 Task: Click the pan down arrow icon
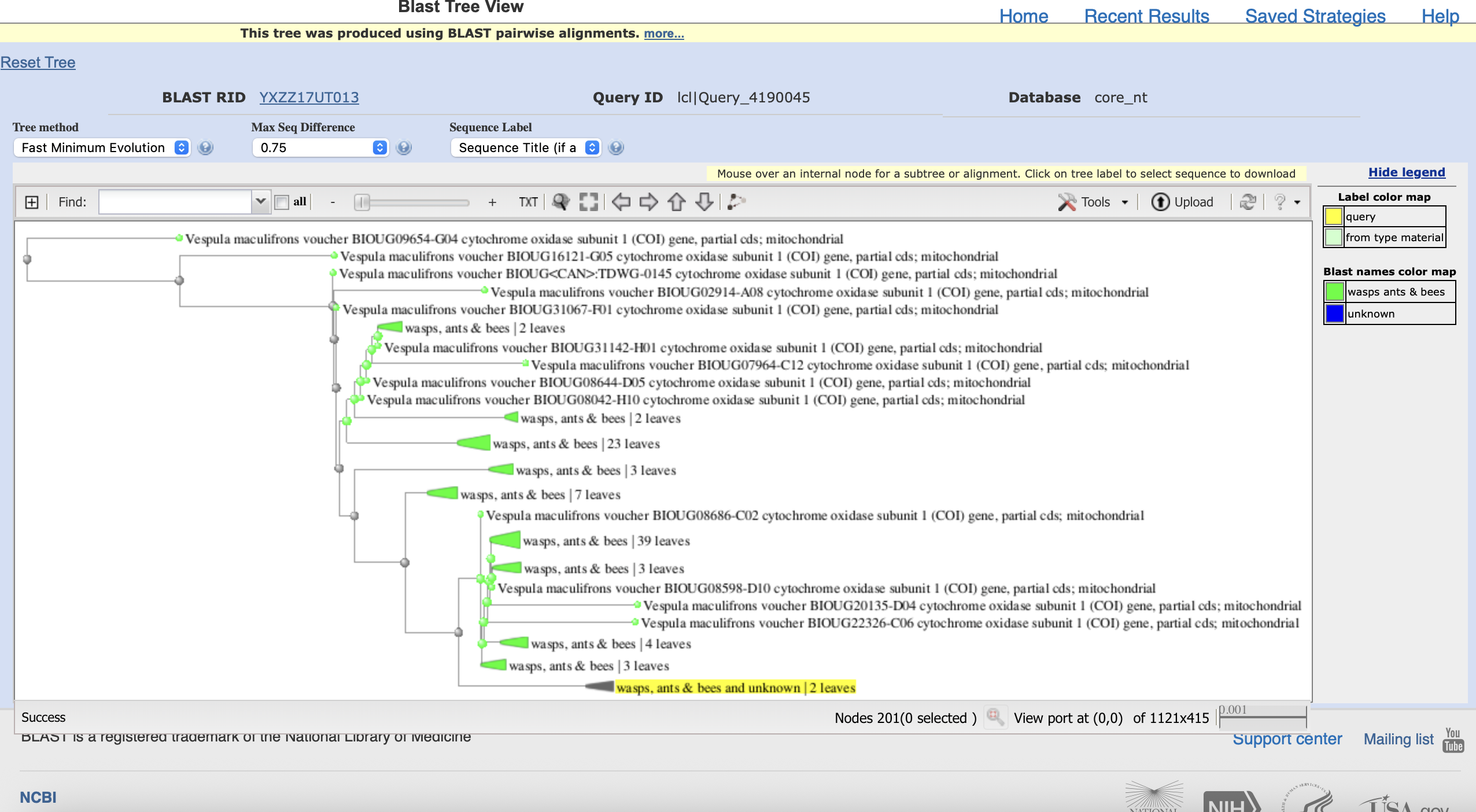click(x=704, y=202)
